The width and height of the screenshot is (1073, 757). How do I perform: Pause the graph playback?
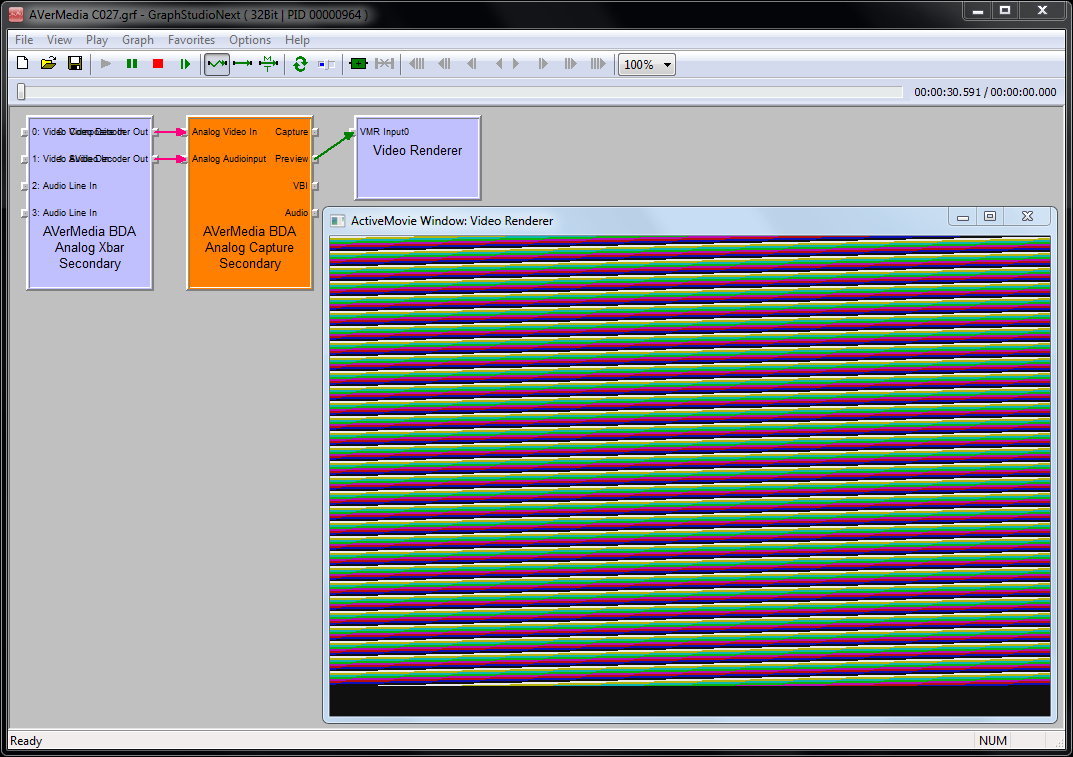click(132, 64)
